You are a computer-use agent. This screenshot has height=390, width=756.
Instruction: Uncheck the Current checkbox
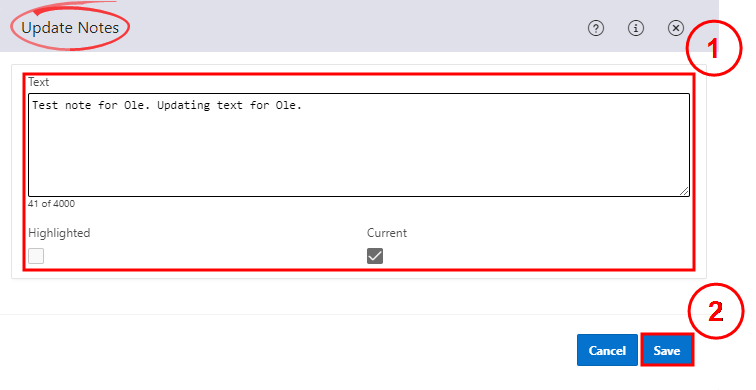tap(375, 256)
